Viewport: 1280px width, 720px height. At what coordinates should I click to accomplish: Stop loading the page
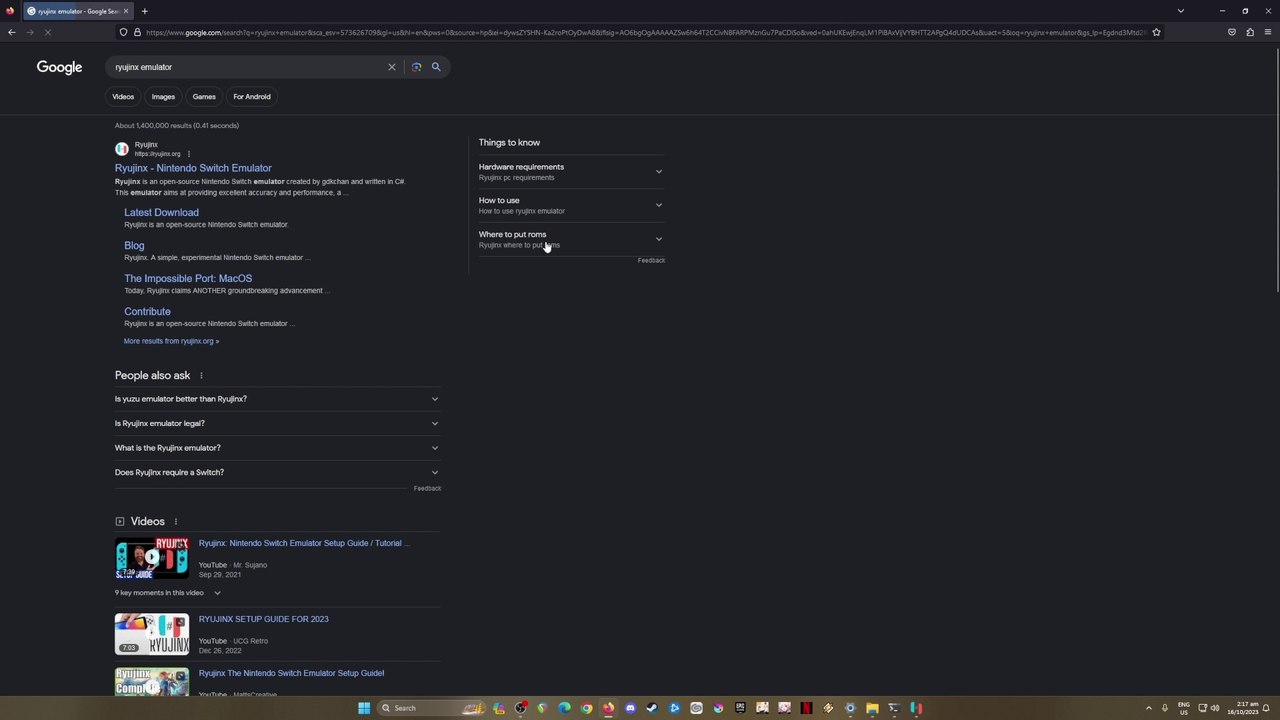point(47,32)
